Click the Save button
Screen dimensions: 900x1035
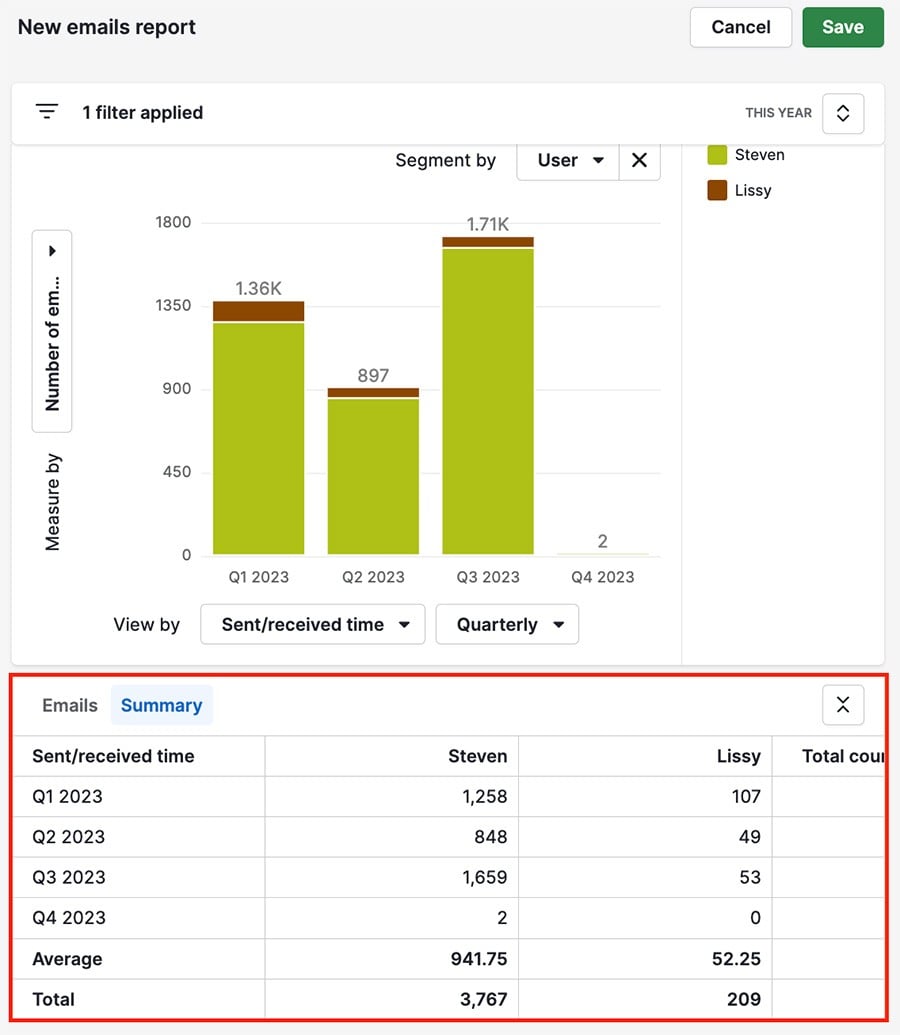pyautogui.click(x=842, y=27)
